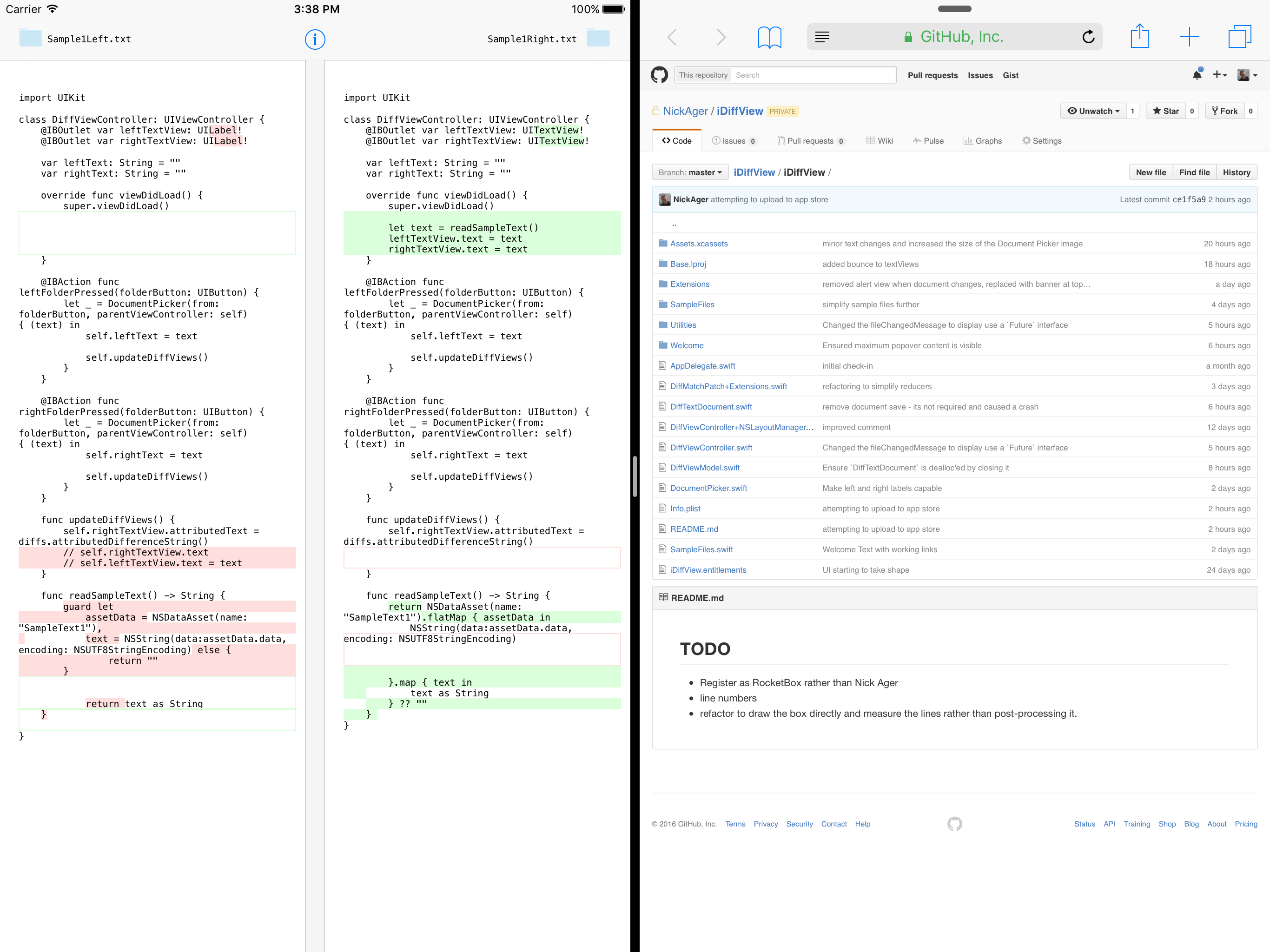Open the Graphs tab
1270x952 pixels.
(982, 141)
